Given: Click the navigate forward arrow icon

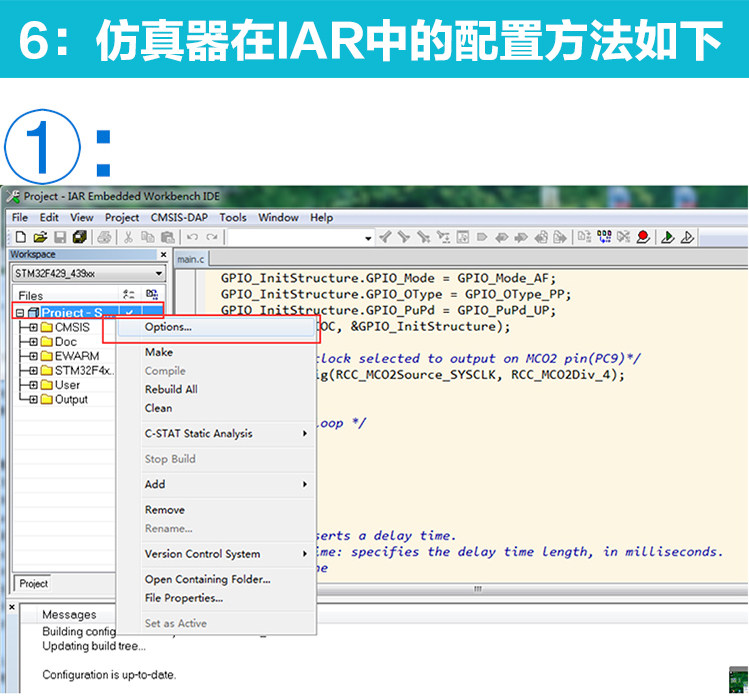Looking at the screenshot, I should [560, 237].
